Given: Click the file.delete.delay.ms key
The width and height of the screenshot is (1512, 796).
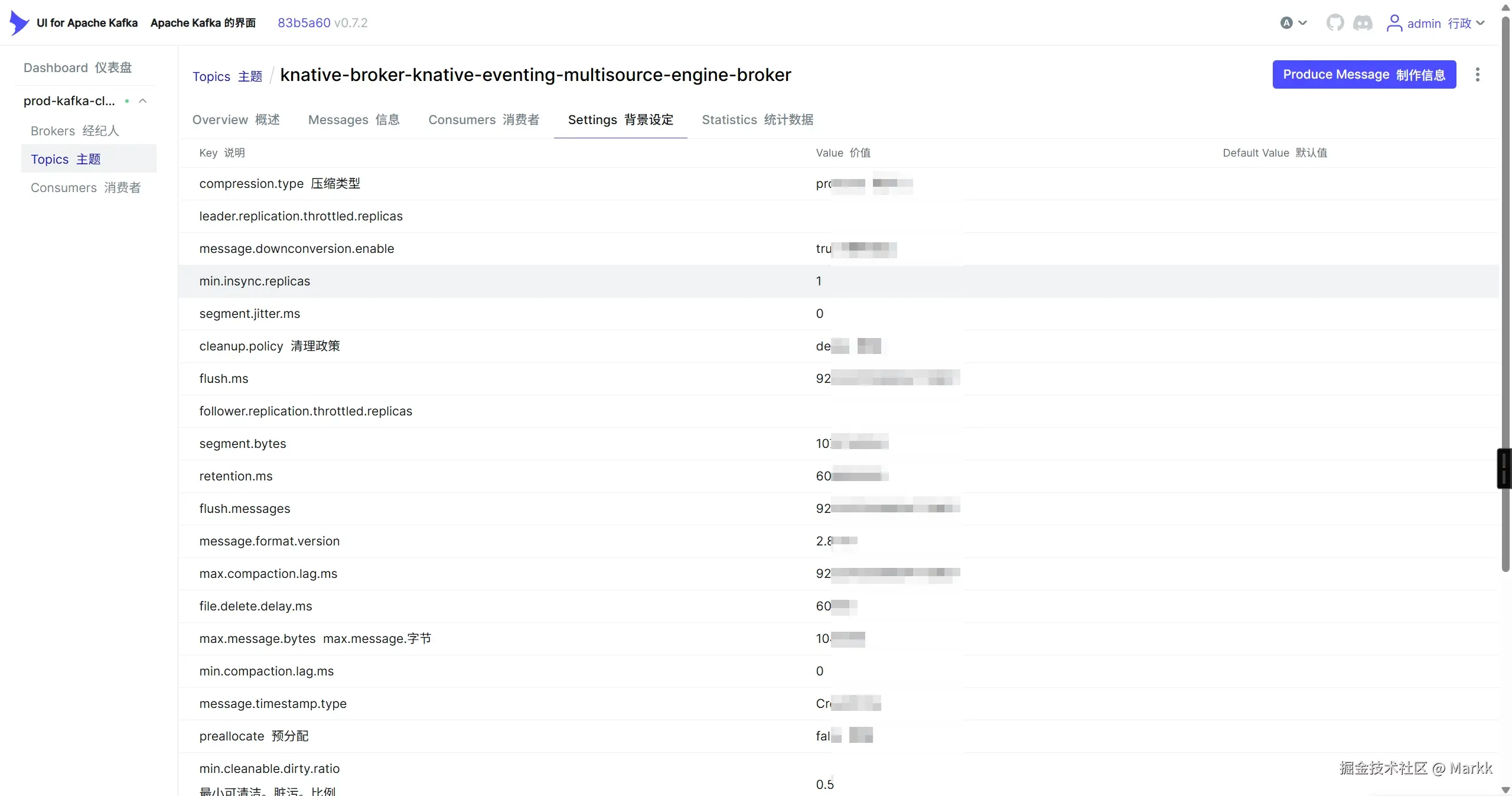Looking at the screenshot, I should [x=255, y=606].
